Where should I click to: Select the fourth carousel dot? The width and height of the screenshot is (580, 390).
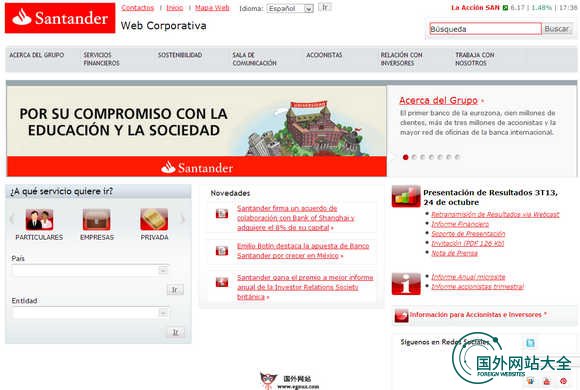coord(431,157)
